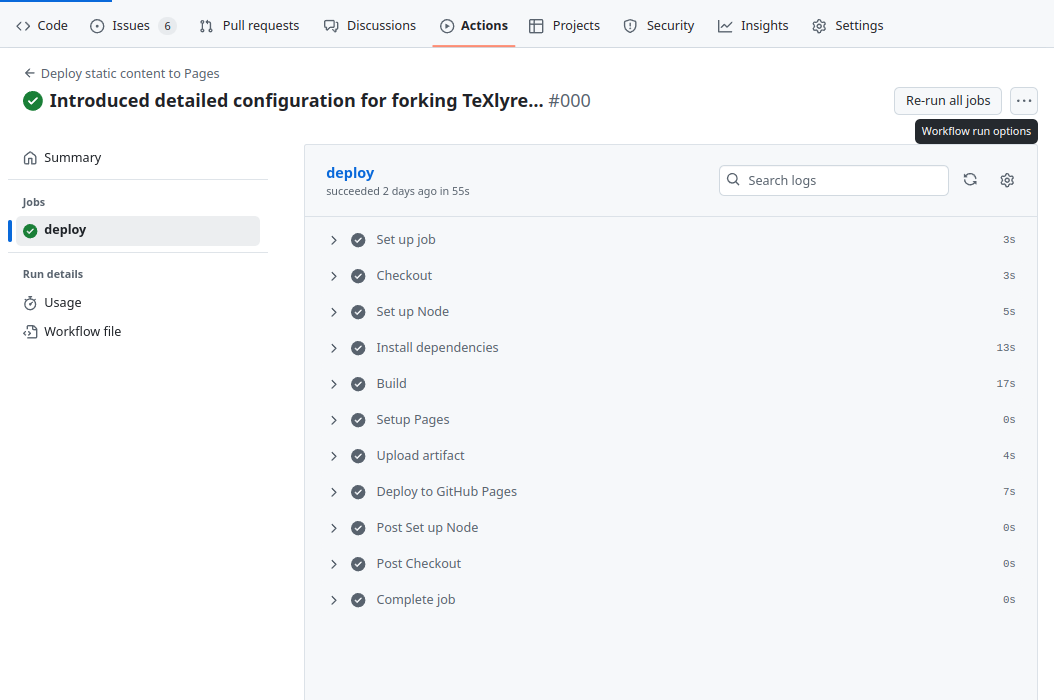Expand the Install dependencies step
Viewport: 1054px width, 700px height.
pos(334,348)
